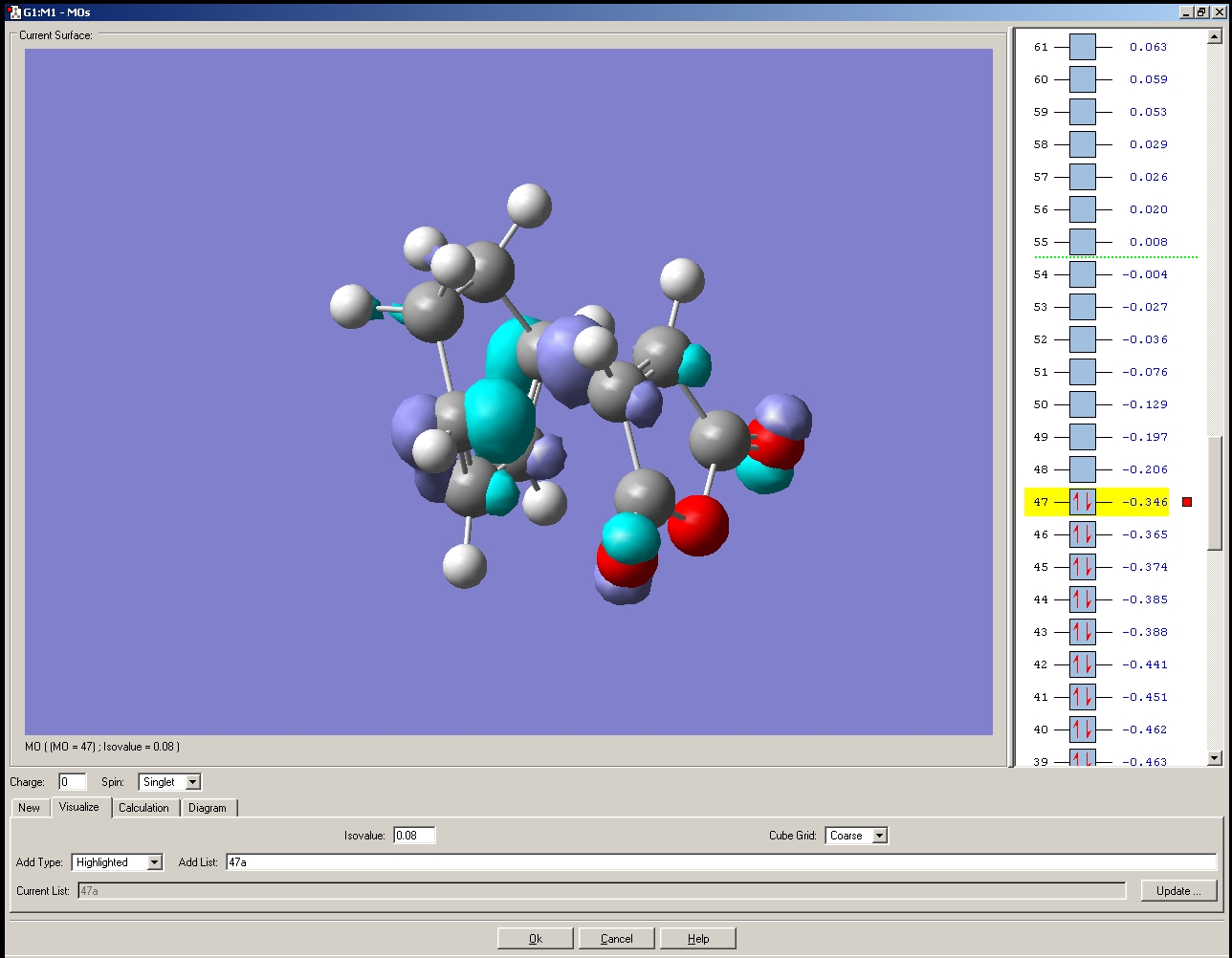The image size is (1232, 958).
Task: Select highlighted orbital 47 with paired electrons
Action: tap(1082, 502)
